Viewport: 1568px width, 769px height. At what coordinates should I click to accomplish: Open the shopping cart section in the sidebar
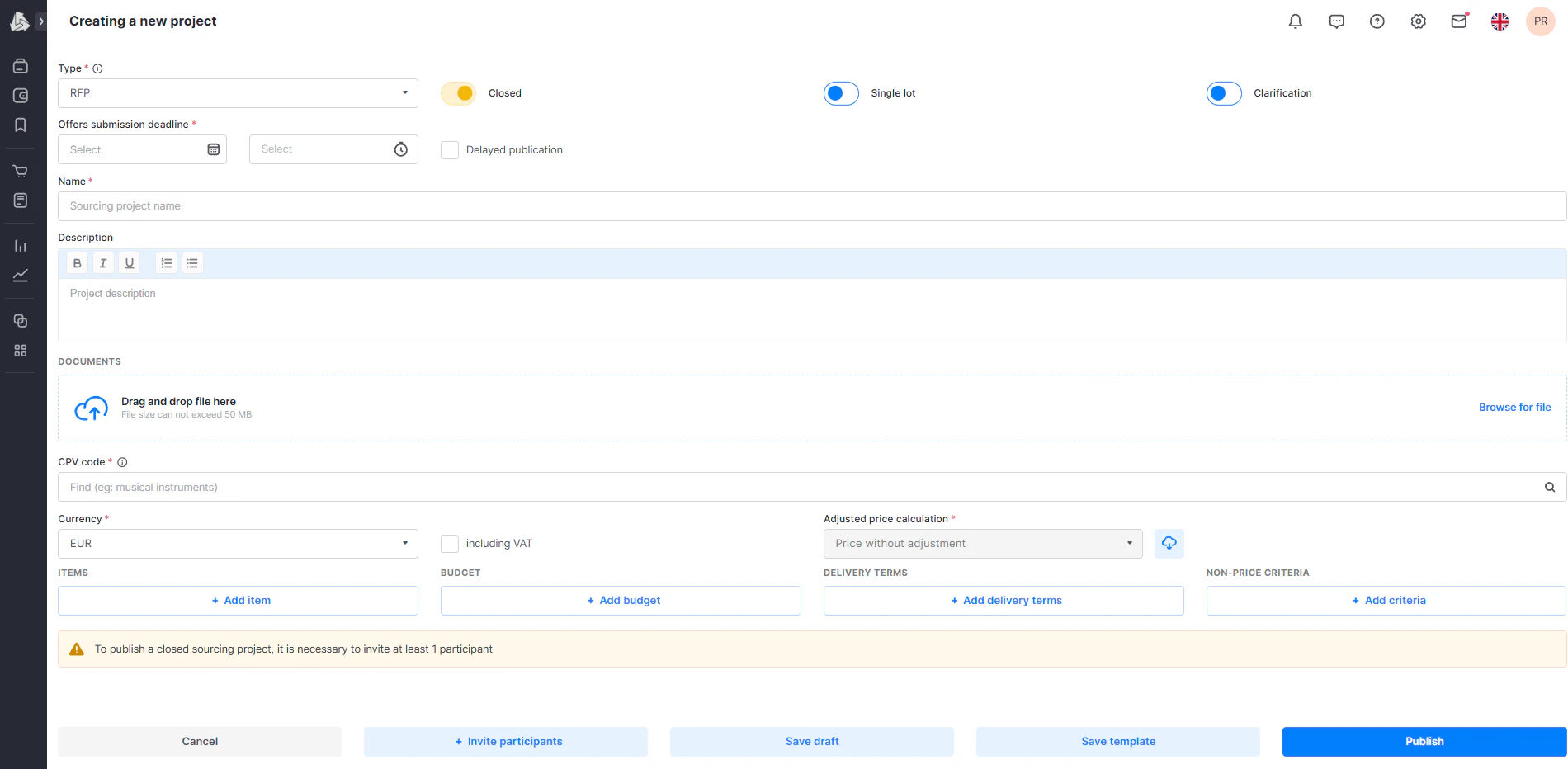click(x=21, y=170)
